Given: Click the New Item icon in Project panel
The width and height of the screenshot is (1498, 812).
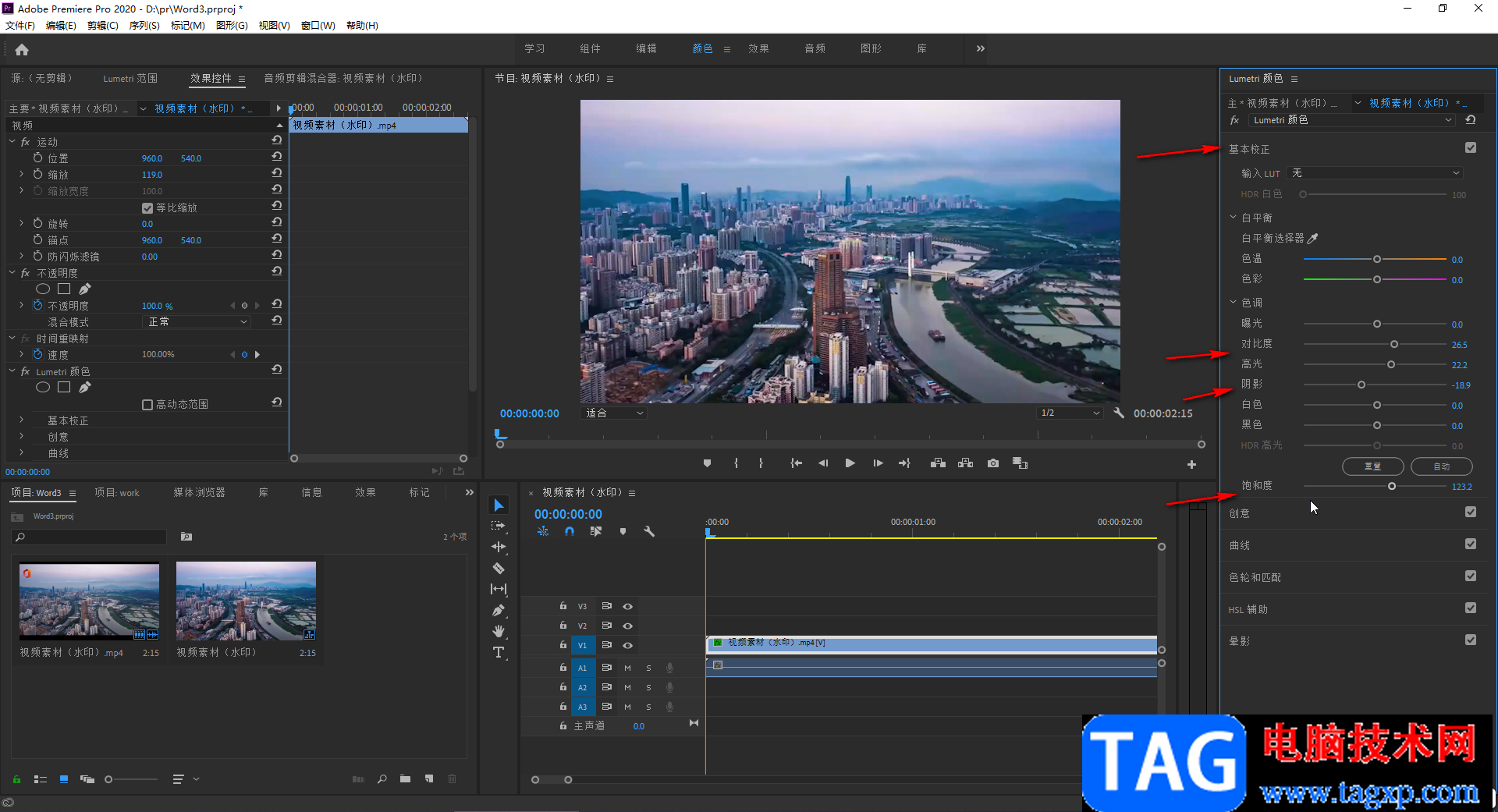Looking at the screenshot, I should (429, 778).
